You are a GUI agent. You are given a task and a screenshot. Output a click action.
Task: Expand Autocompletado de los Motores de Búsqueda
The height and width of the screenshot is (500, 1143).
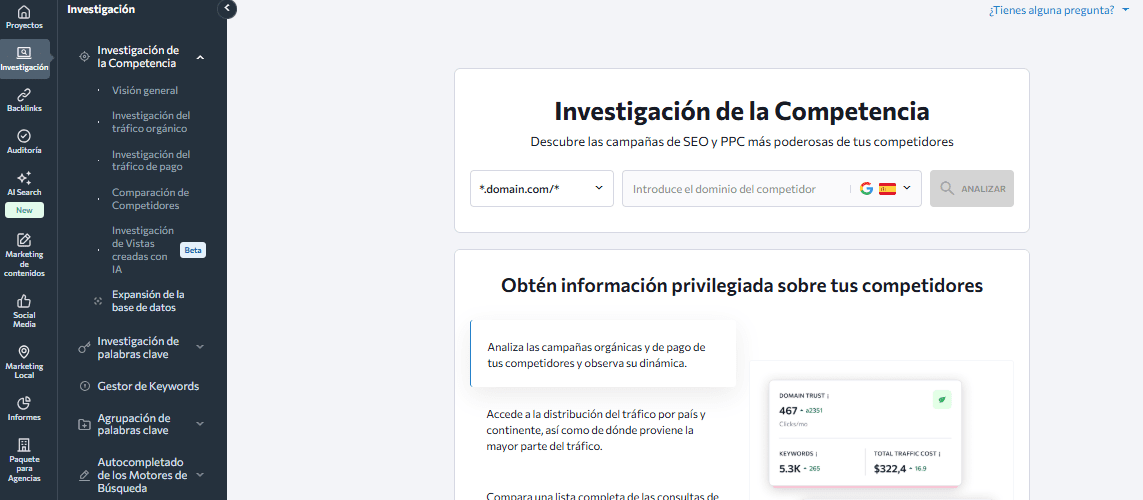coord(200,475)
